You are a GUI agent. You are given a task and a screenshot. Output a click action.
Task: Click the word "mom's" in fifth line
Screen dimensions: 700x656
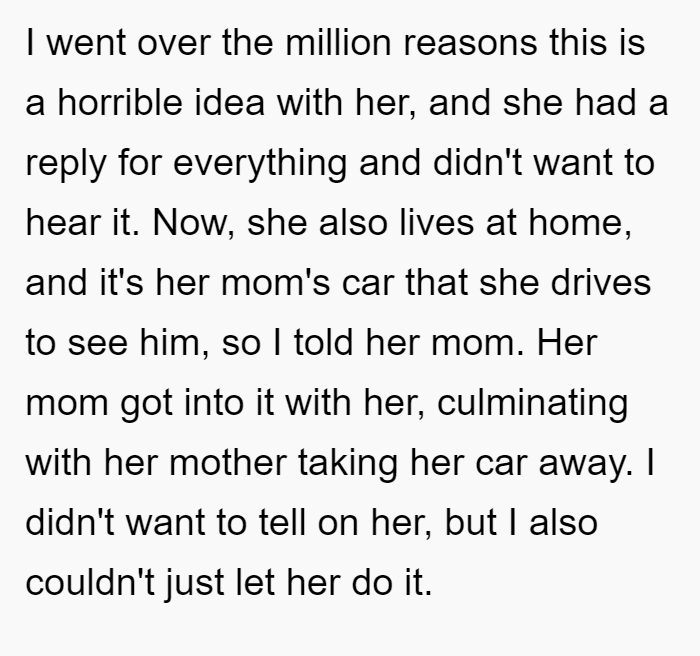[x=275, y=283]
